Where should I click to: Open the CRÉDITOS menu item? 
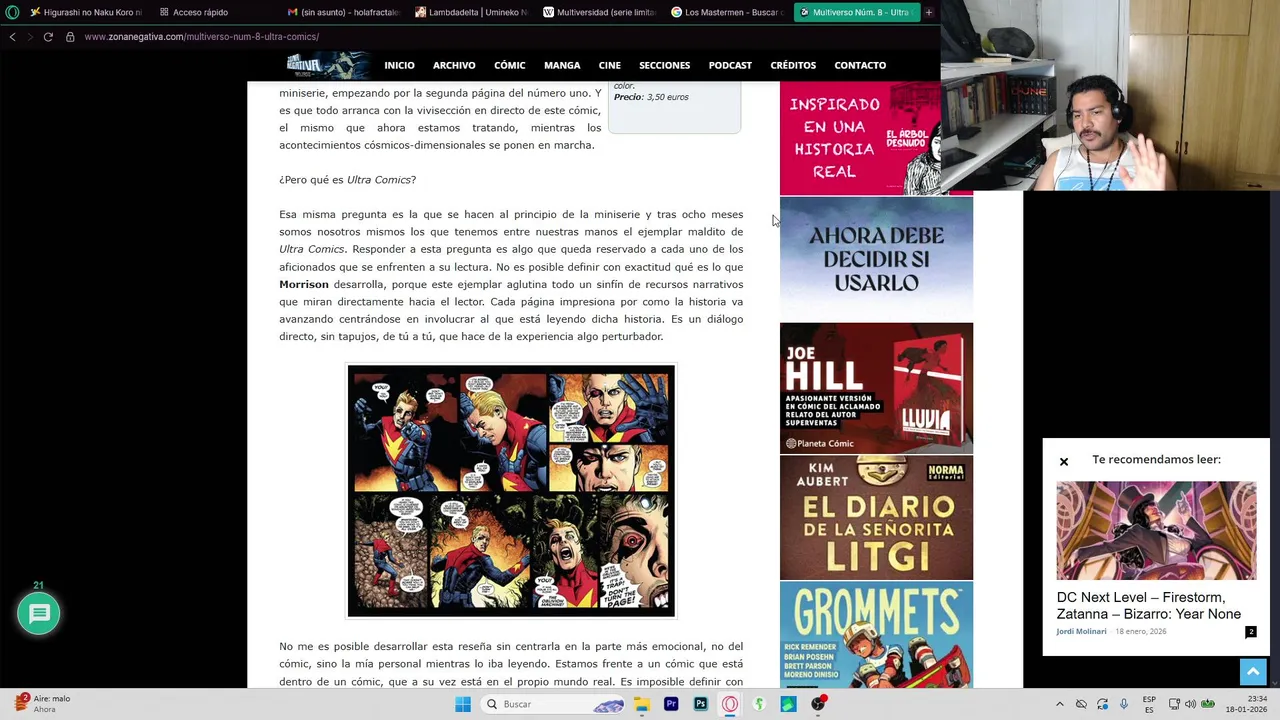click(793, 65)
